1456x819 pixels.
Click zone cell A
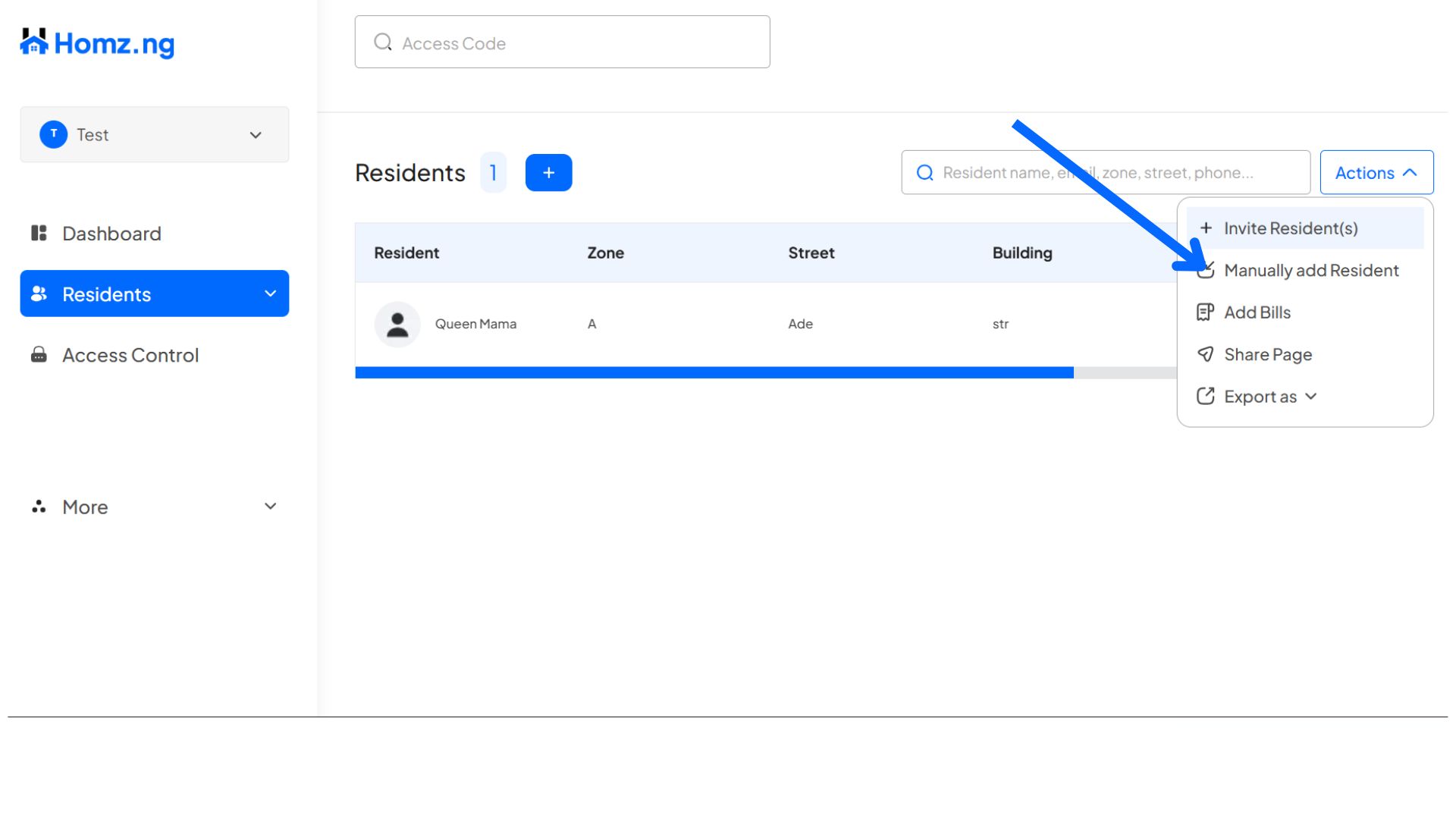tap(591, 324)
